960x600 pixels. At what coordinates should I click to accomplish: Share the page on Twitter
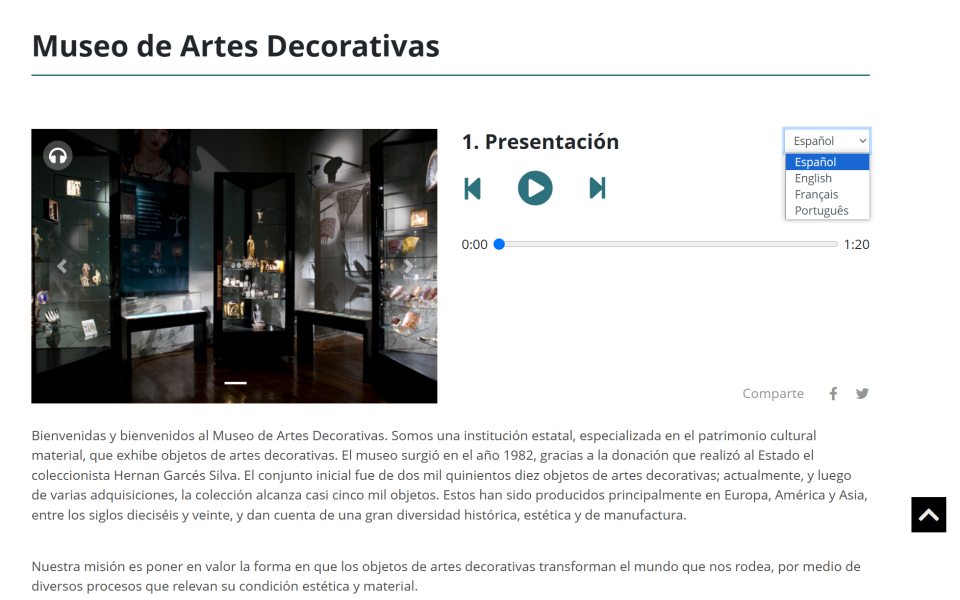pos(862,394)
